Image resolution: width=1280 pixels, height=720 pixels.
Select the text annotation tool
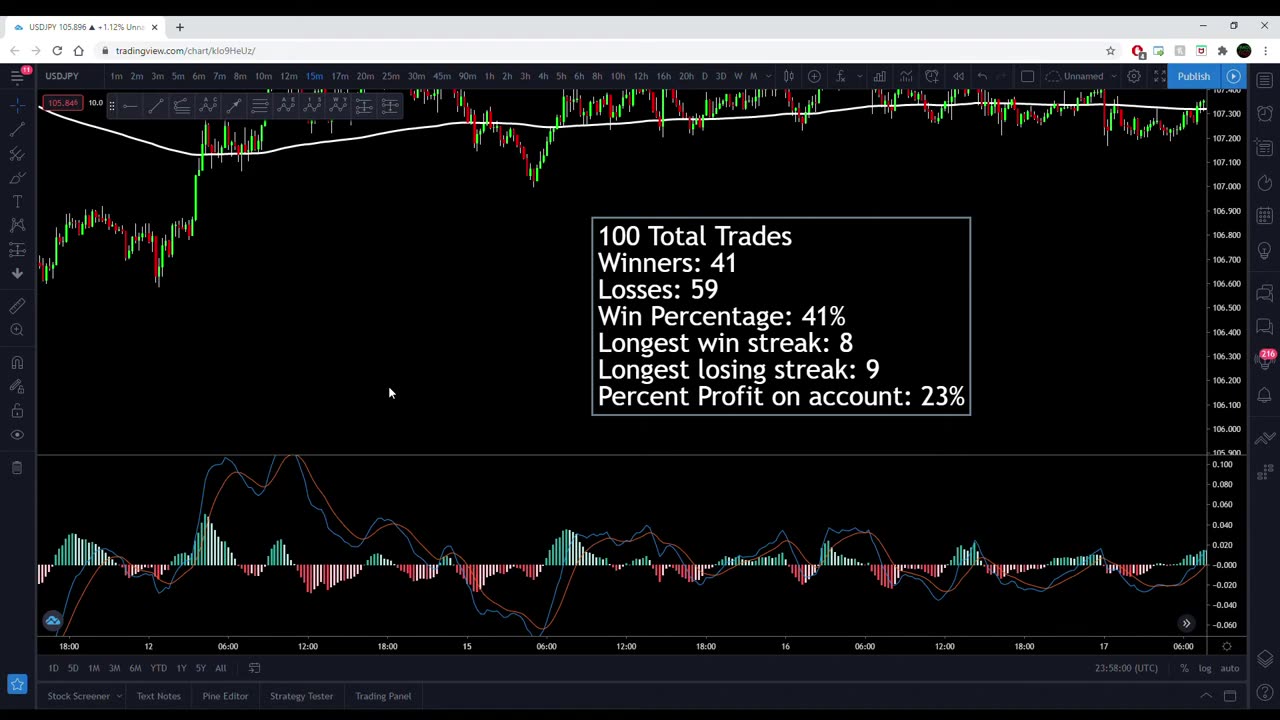pos(17,202)
